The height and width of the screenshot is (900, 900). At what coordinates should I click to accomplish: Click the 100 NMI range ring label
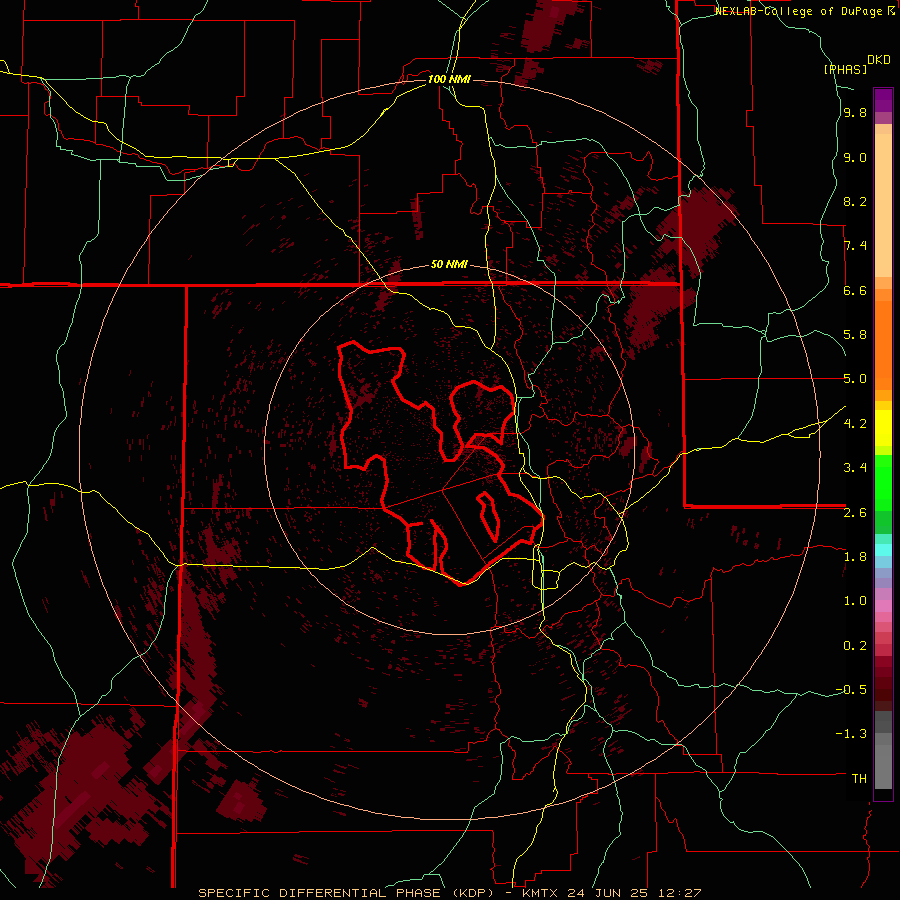tap(449, 79)
